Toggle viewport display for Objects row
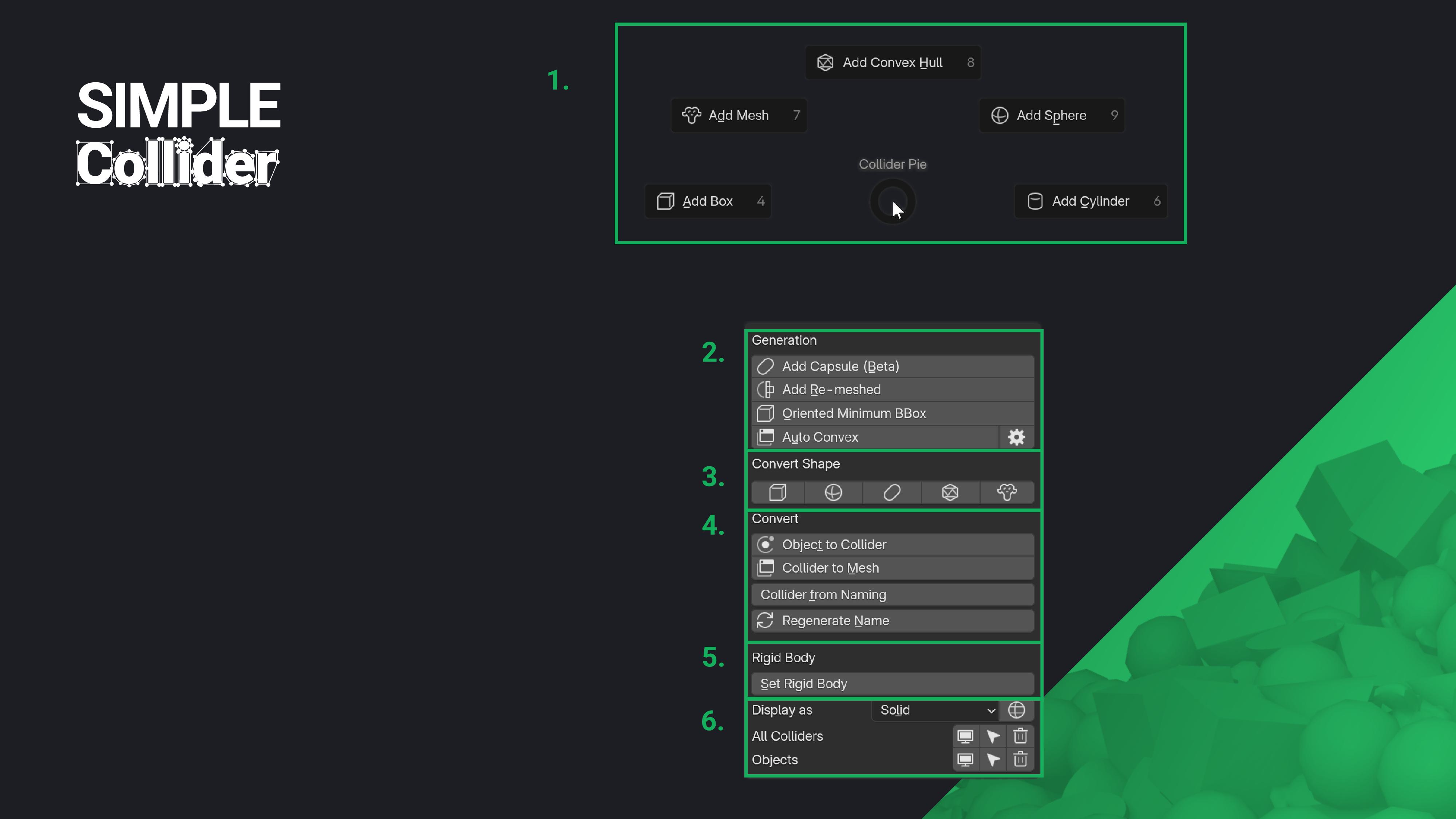Image resolution: width=1456 pixels, height=819 pixels. pos(965,760)
